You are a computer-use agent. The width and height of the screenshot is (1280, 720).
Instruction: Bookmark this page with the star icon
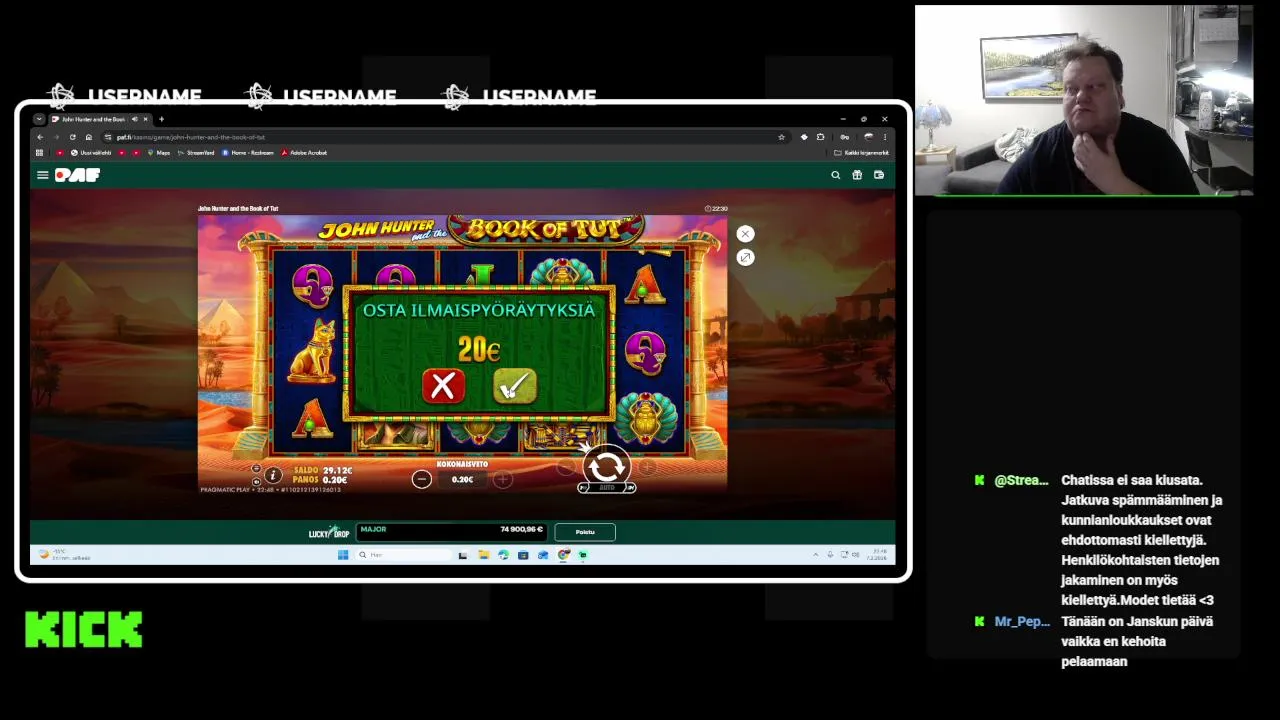(782, 137)
